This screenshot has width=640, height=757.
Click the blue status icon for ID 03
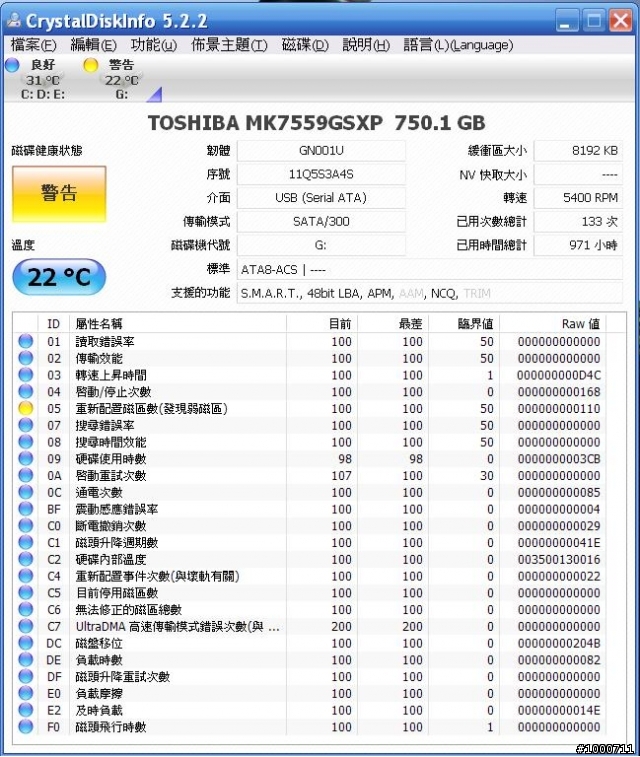(26, 375)
